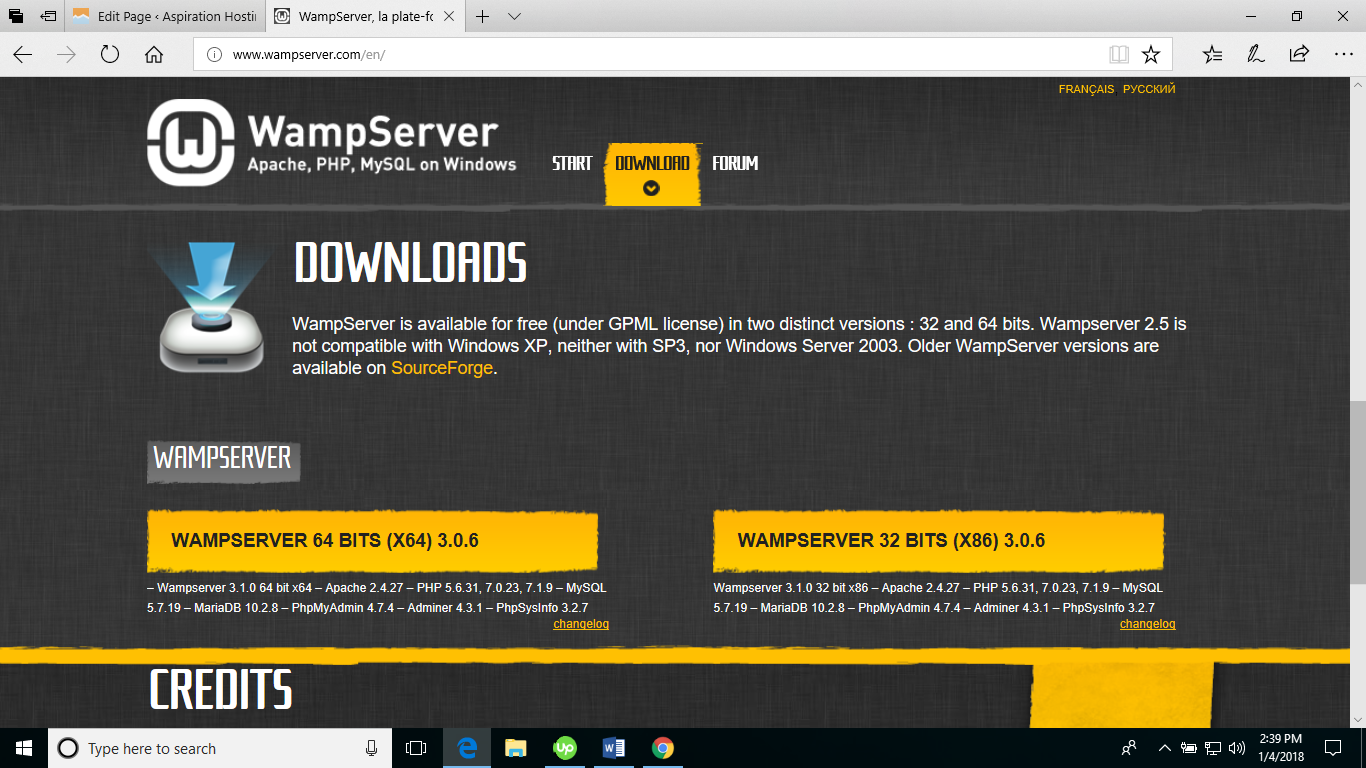1366x768 pixels.
Task: Switch site language to FRANÇAIS
Action: click(x=1086, y=89)
